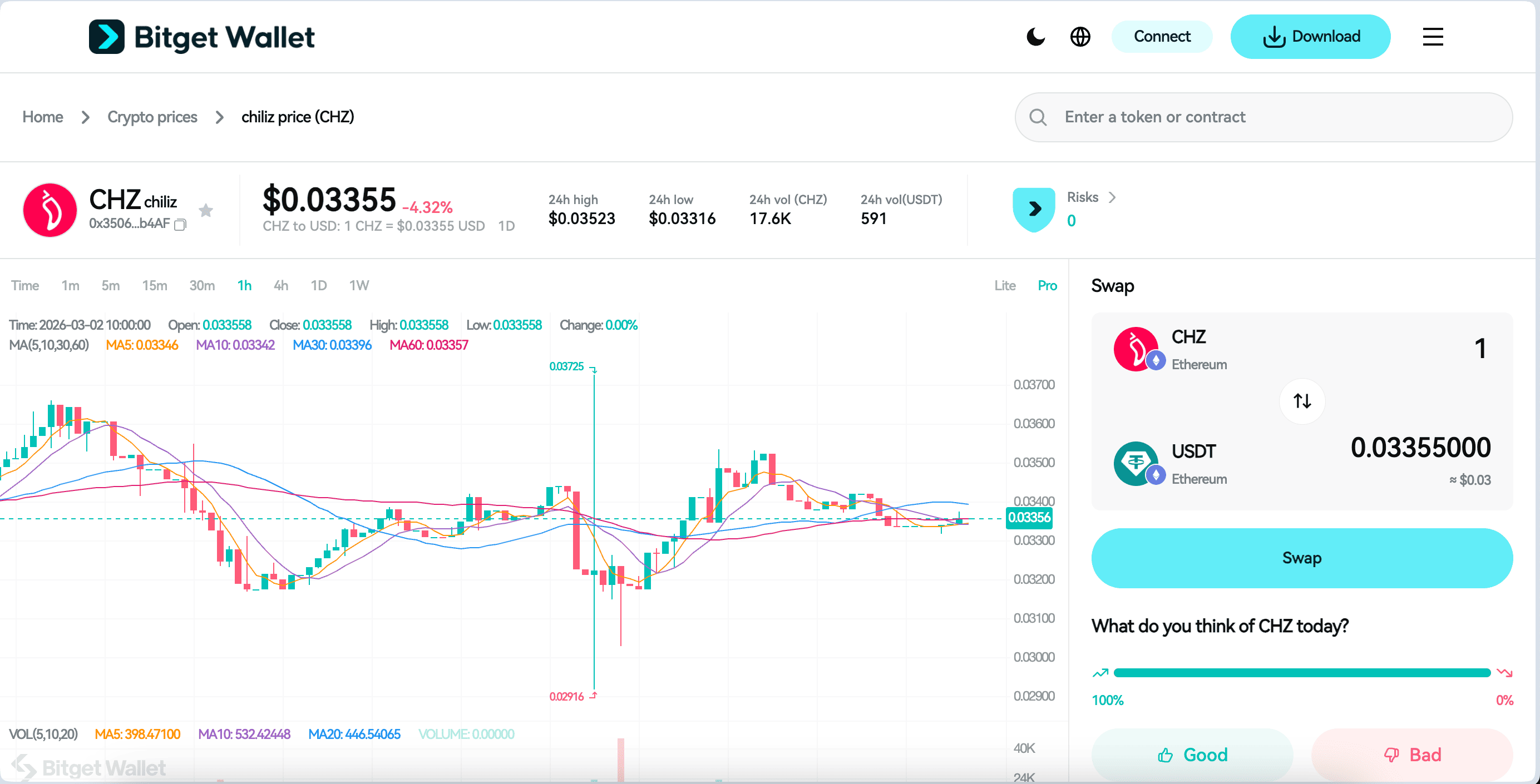Reverse swap direction with the arrows icon
Screen dimensions: 1540x784
[1301, 401]
